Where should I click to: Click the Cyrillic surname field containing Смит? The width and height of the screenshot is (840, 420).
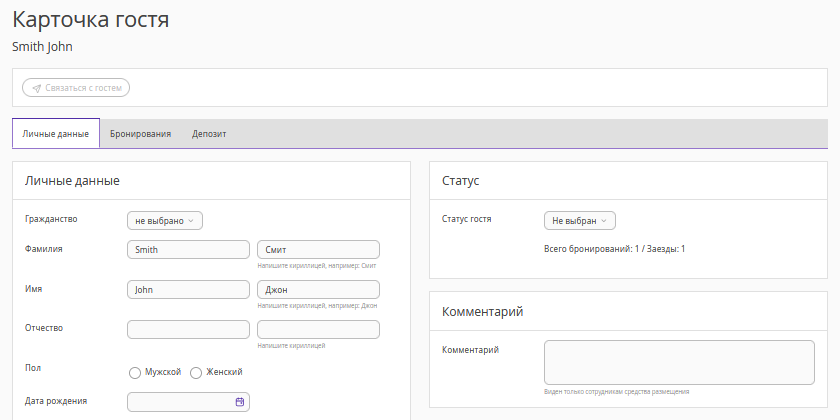(318, 250)
